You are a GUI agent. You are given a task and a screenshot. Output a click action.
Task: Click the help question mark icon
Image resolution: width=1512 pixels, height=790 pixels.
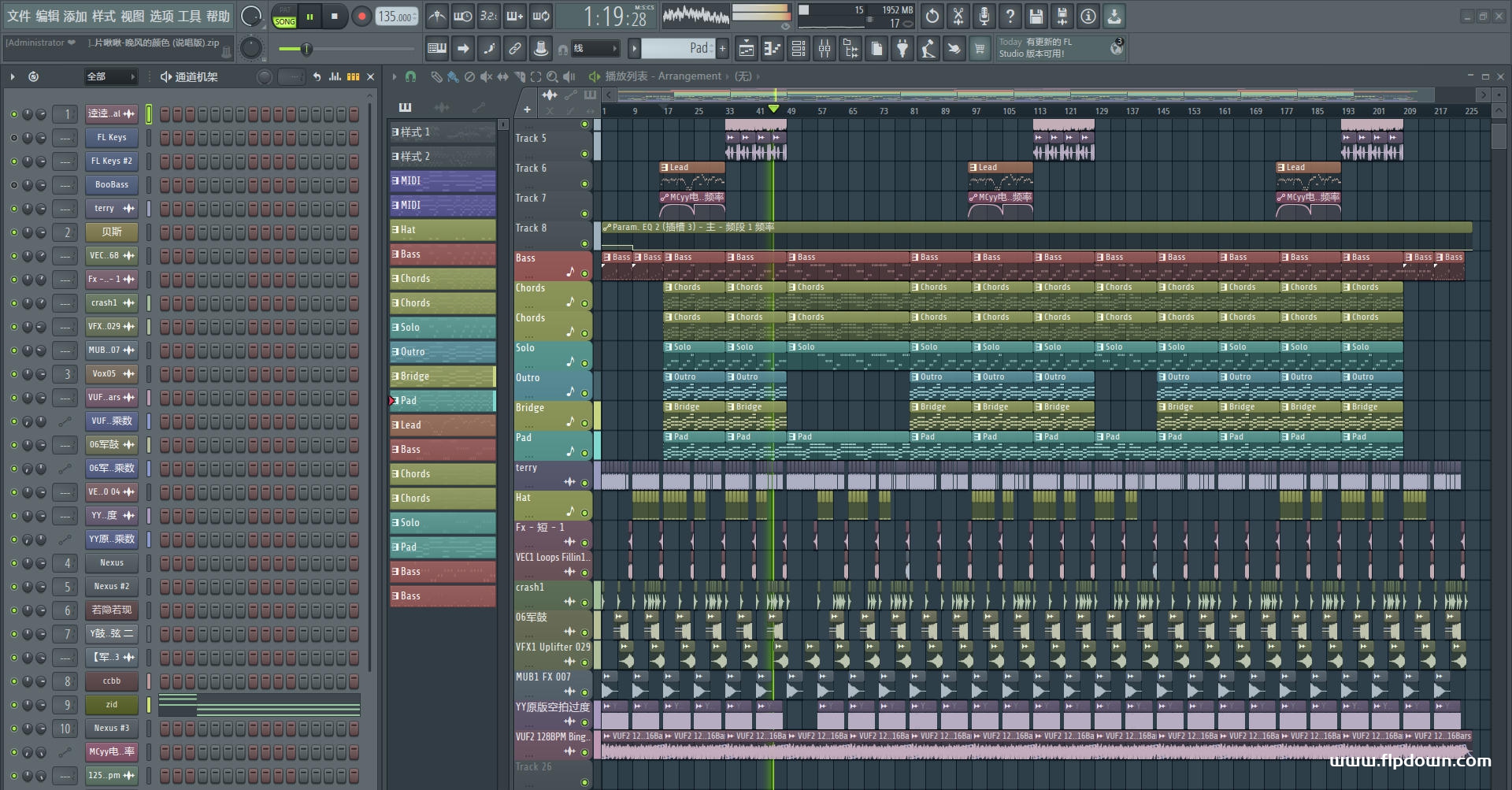point(1010,16)
